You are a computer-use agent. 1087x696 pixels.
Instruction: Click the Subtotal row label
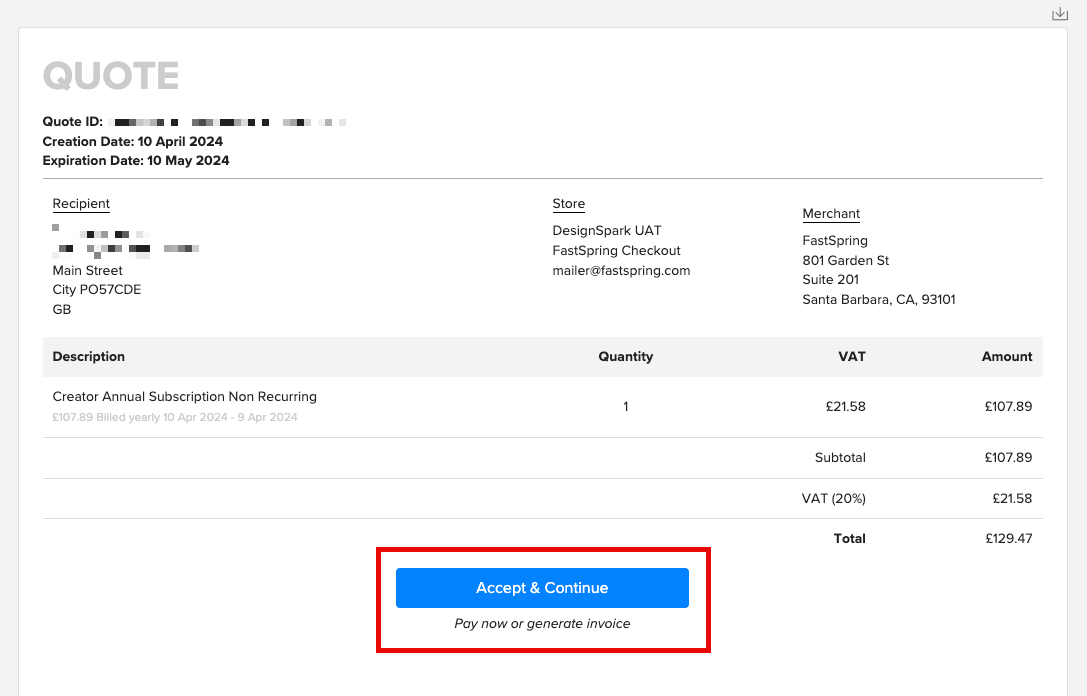[x=840, y=458]
